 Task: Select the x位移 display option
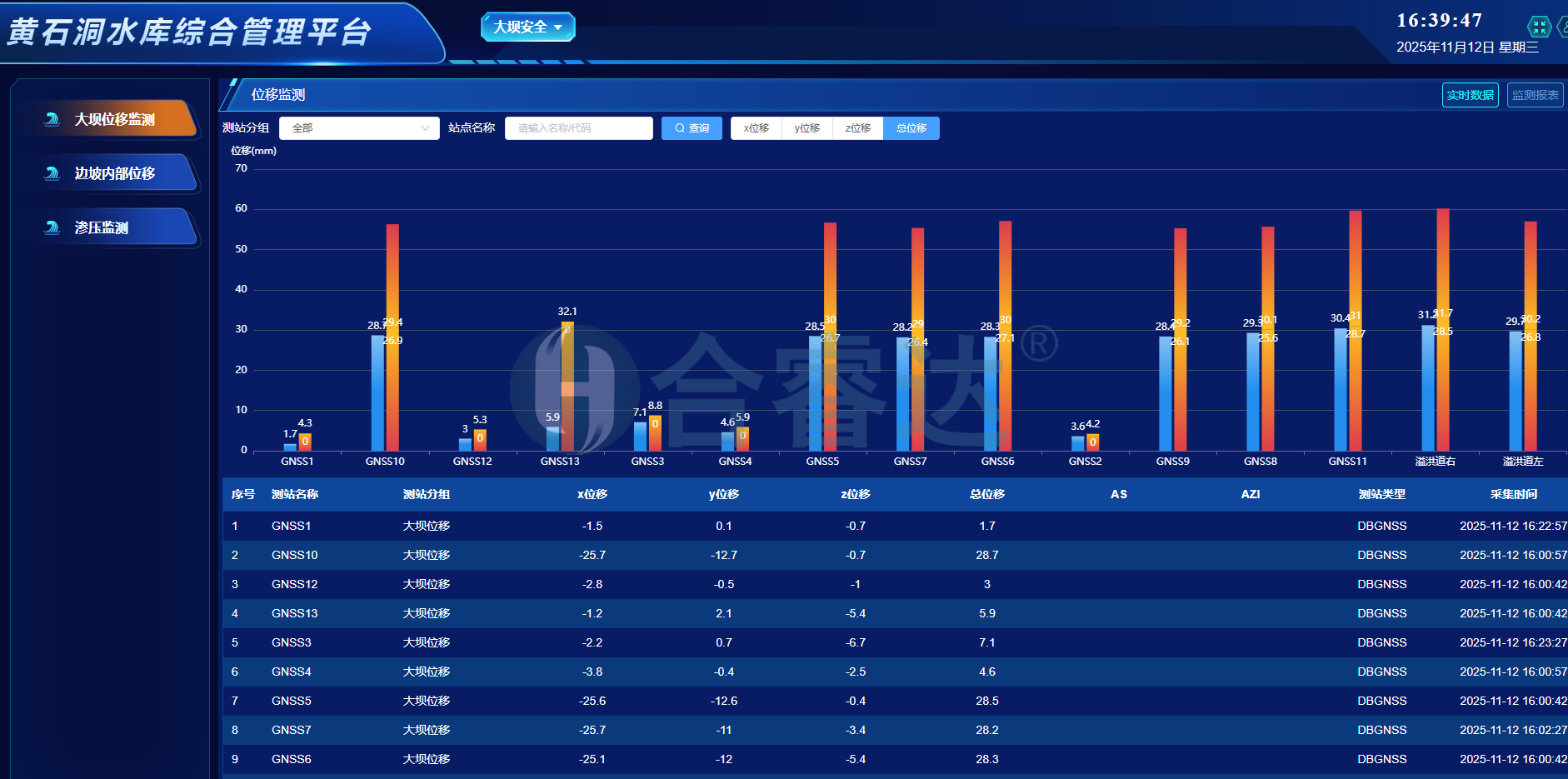pyautogui.click(x=756, y=128)
